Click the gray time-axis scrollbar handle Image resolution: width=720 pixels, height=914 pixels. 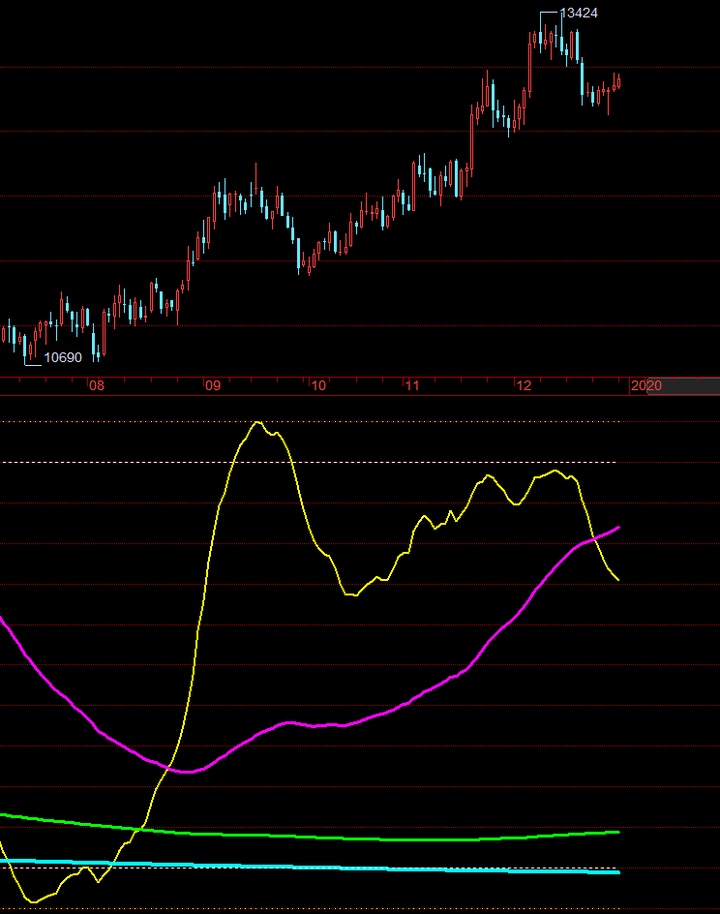tap(683, 386)
